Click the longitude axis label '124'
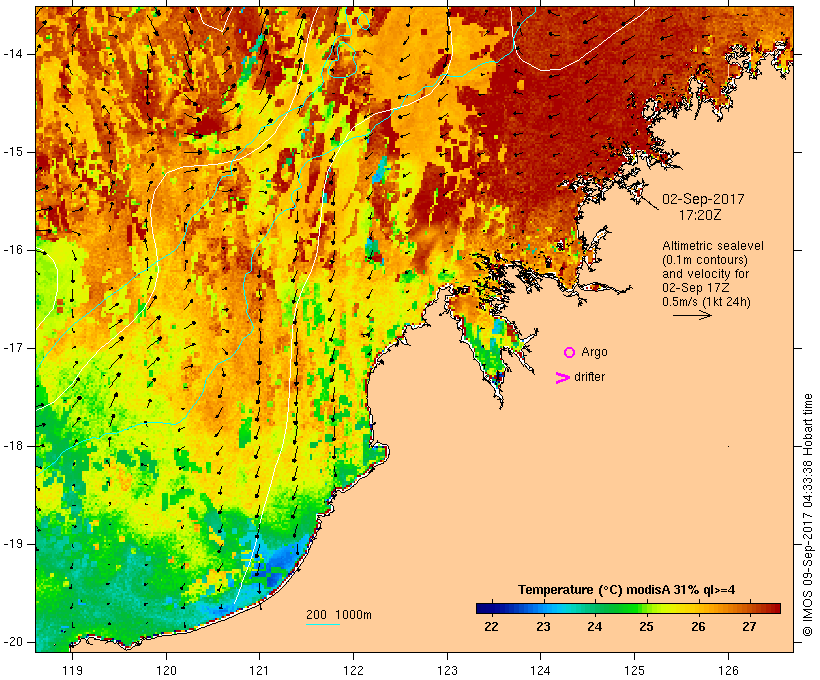820x680 pixels. [541, 670]
